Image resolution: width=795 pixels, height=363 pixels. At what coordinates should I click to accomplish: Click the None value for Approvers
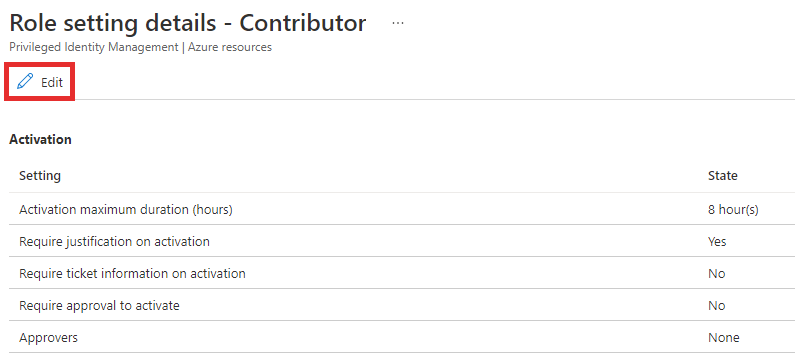(x=724, y=338)
